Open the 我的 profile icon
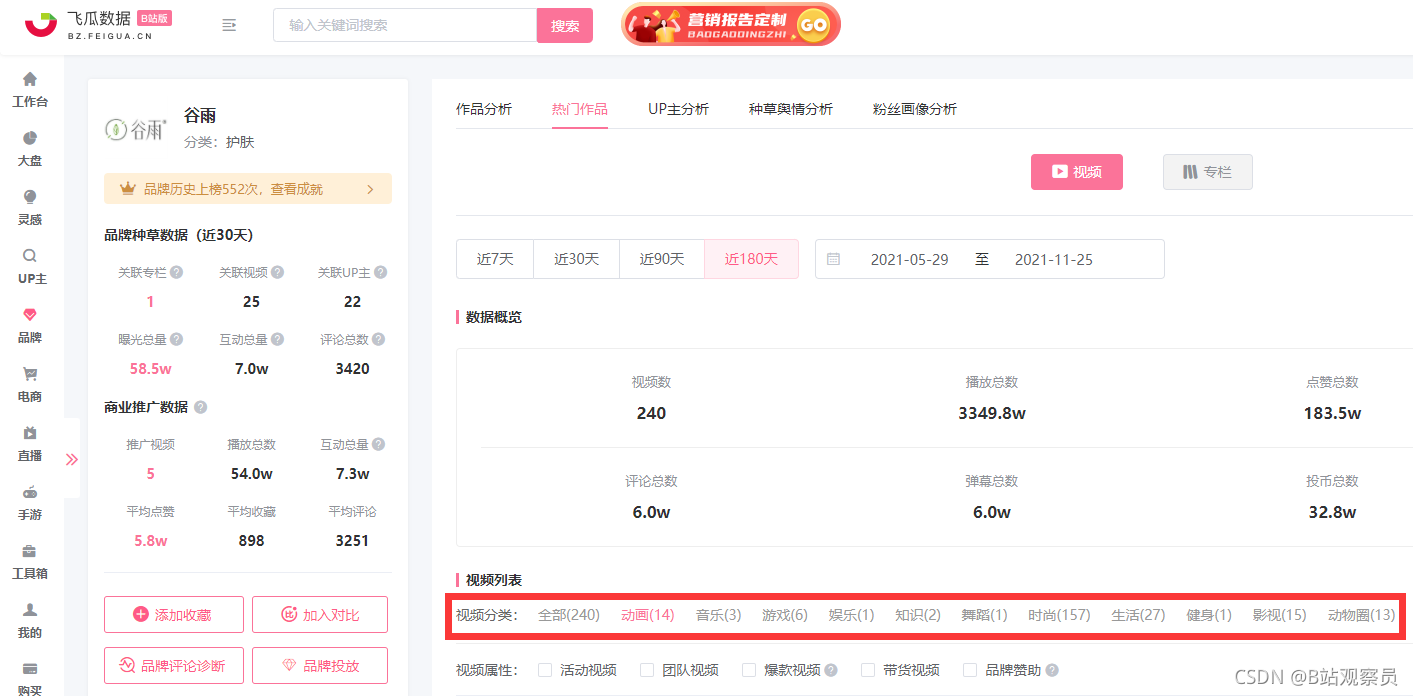1413x696 pixels. (x=30, y=610)
